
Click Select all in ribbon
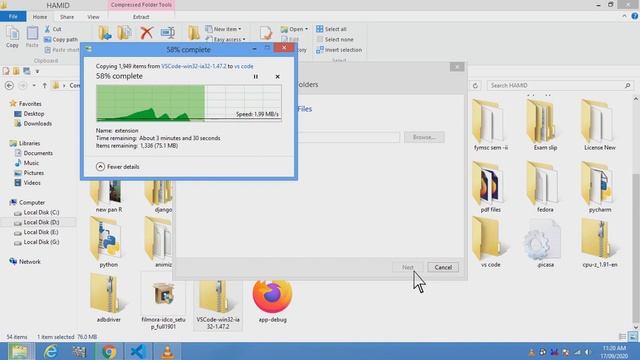click(331, 29)
